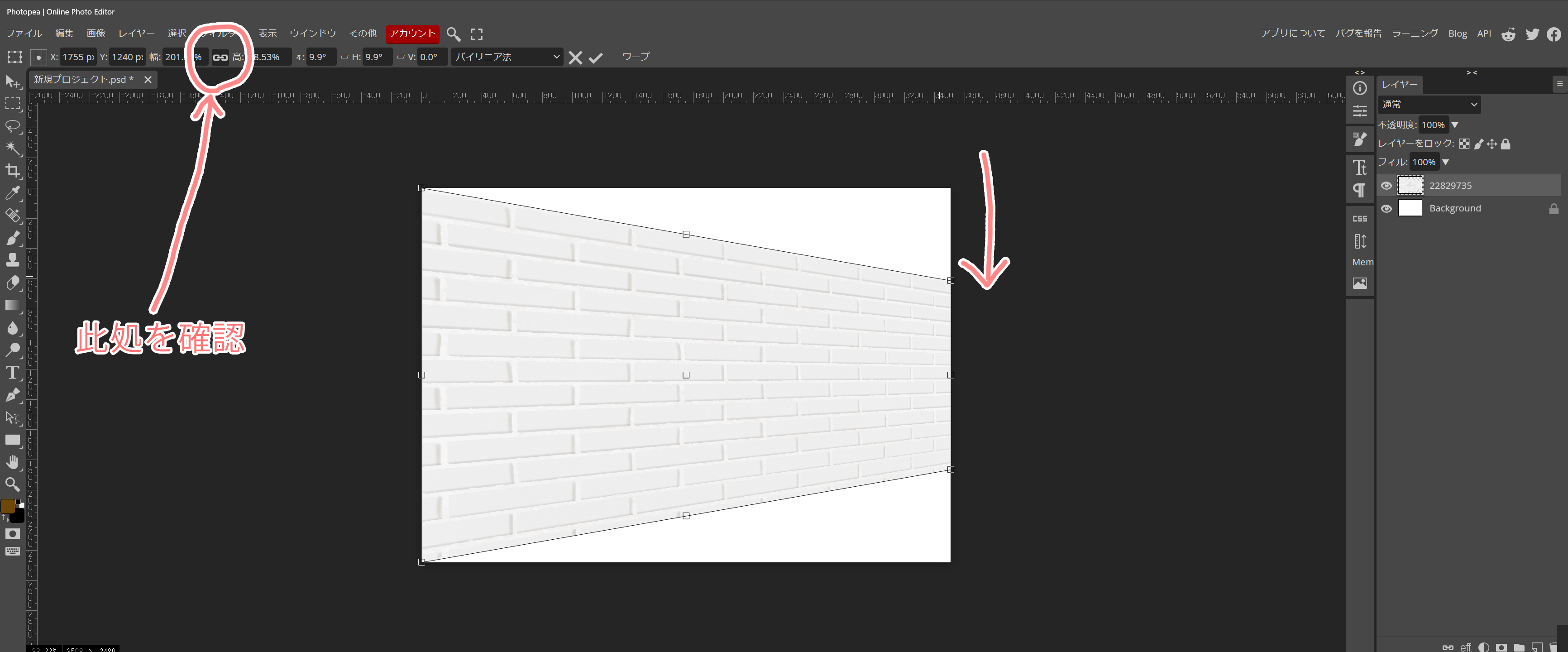Hide the Background layer
The width and height of the screenshot is (1568, 652).
pyautogui.click(x=1386, y=209)
